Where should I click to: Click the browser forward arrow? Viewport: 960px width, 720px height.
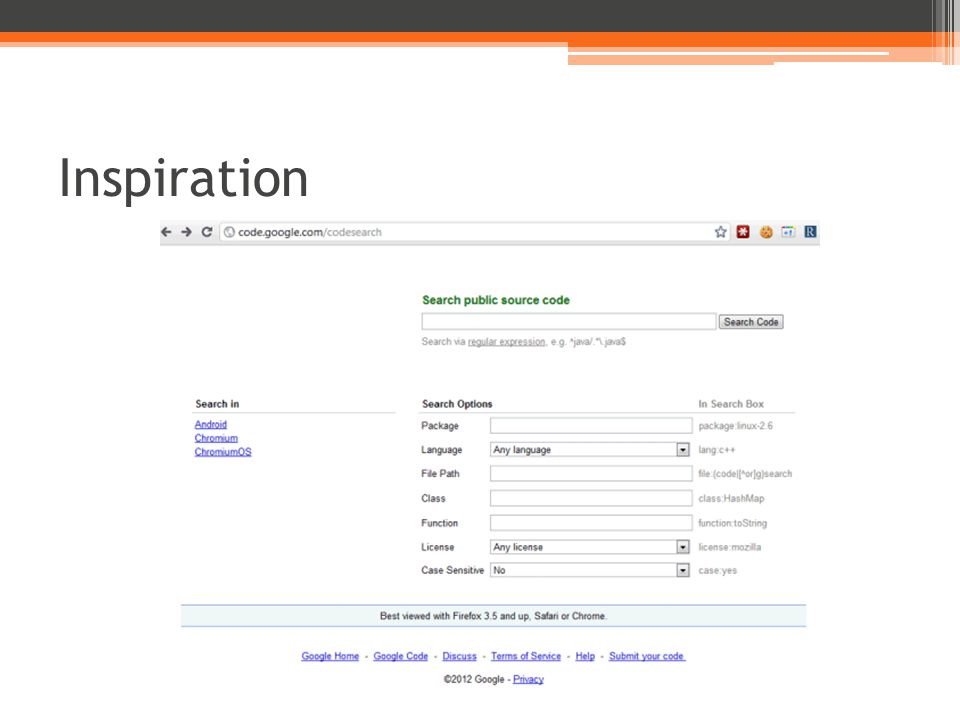(187, 232)
